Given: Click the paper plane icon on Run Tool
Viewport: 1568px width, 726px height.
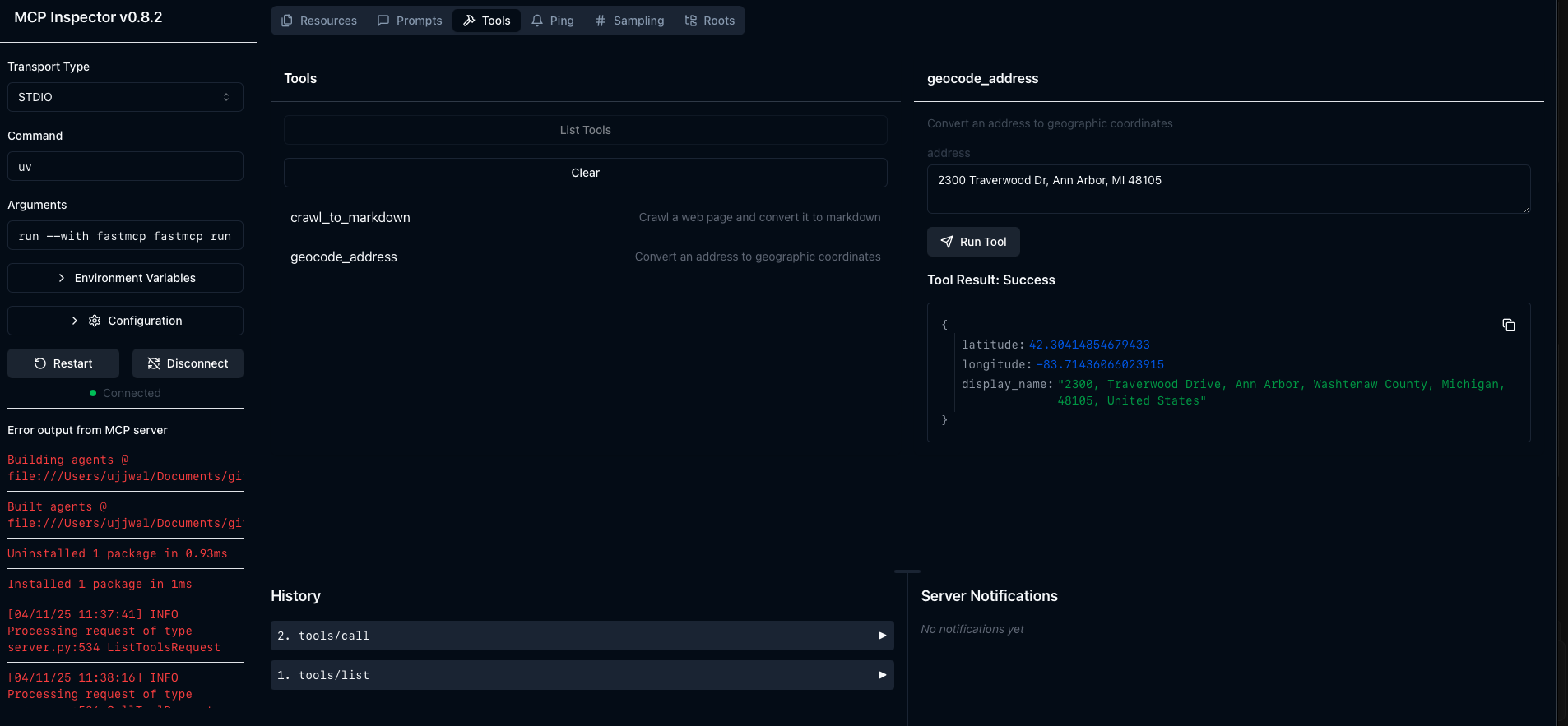Looking at the screenshot, I should coord(947,242).
